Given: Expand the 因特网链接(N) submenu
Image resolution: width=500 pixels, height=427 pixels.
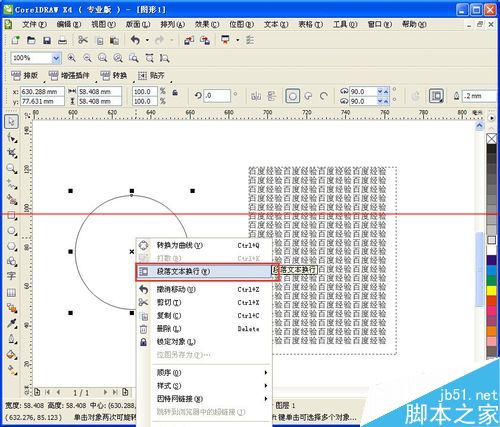Looking at the screenshot, I should click(266, 399).
